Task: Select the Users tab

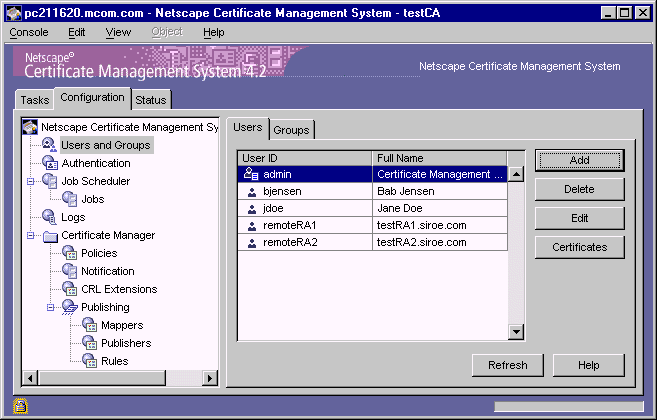Action: click(248, 127)
